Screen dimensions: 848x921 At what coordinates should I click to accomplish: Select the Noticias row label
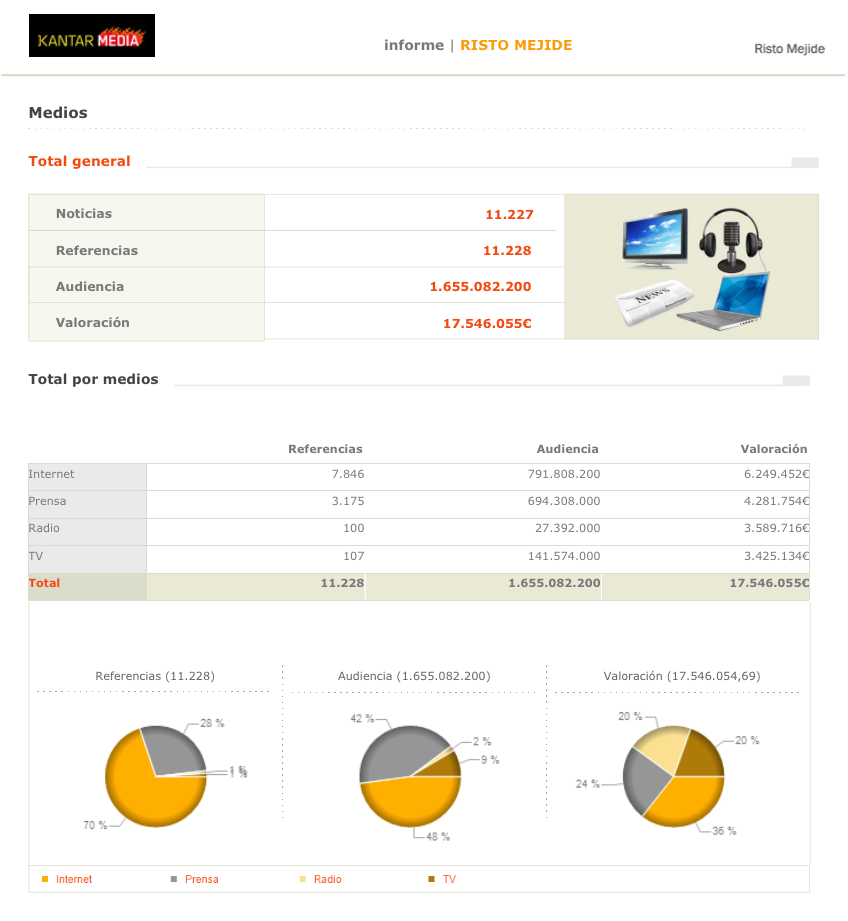84,214
